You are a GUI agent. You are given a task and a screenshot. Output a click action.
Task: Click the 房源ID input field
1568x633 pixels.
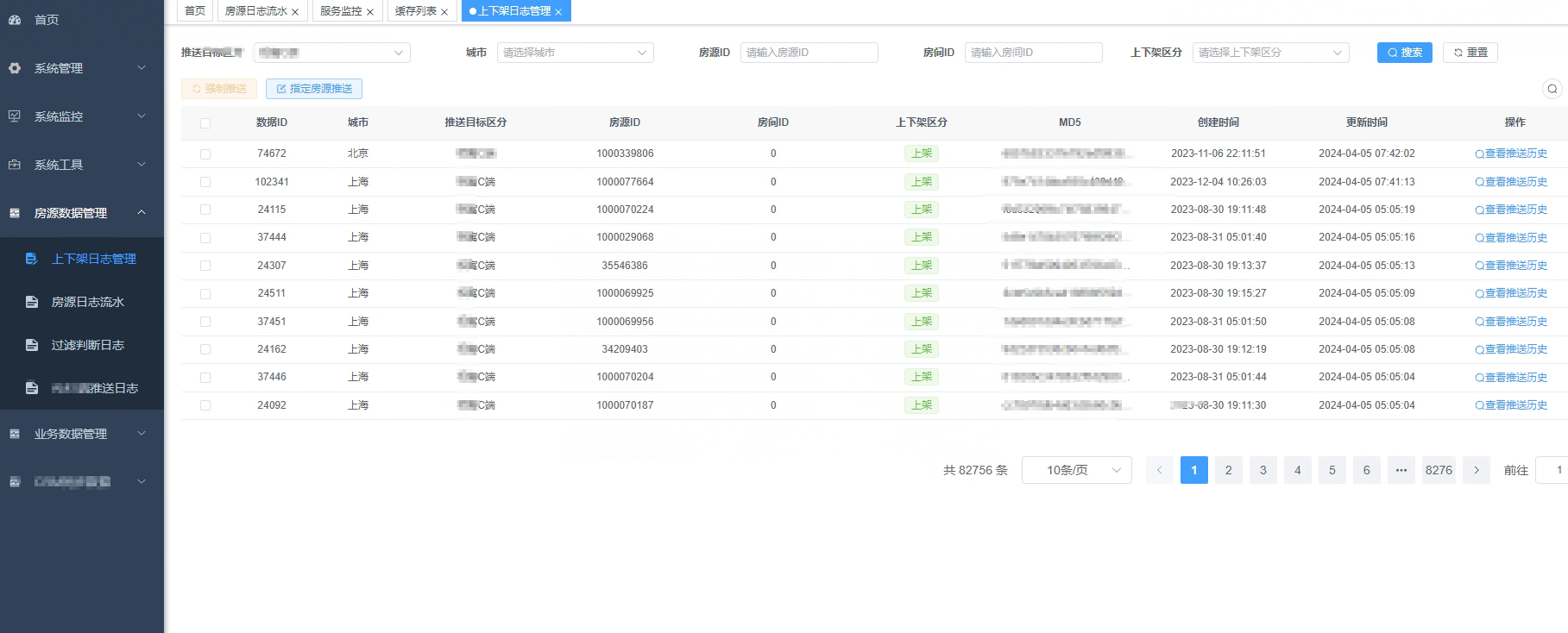click(x=809, y=53)
